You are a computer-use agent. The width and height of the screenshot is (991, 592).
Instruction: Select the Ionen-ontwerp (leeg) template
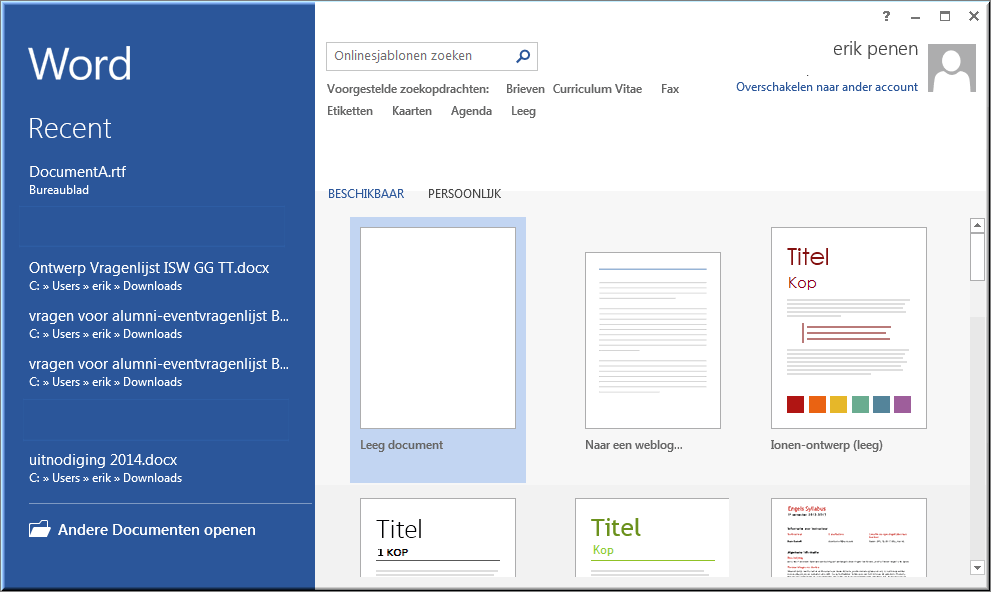[849, 328]
